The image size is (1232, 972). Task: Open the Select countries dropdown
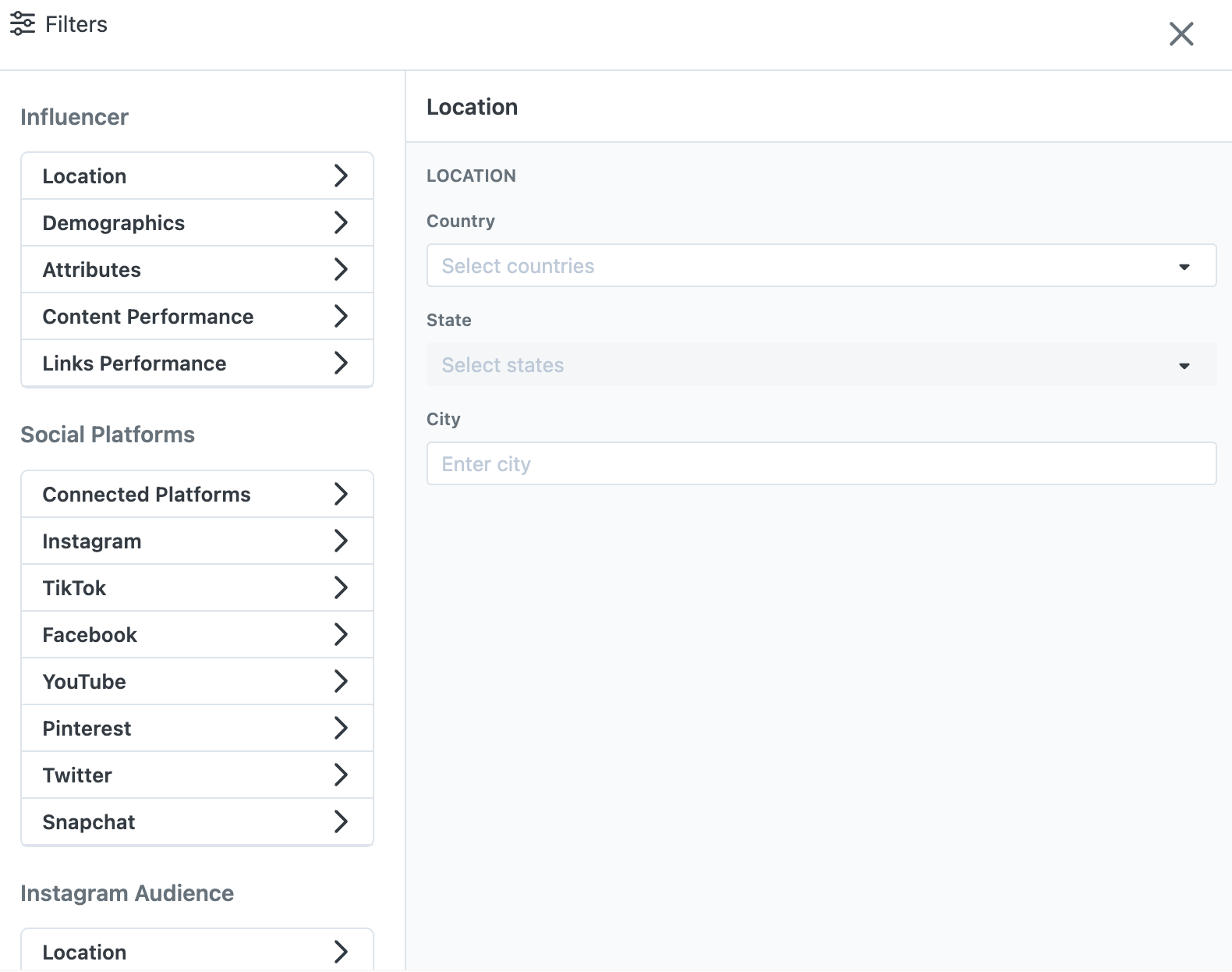pos(822,266)
